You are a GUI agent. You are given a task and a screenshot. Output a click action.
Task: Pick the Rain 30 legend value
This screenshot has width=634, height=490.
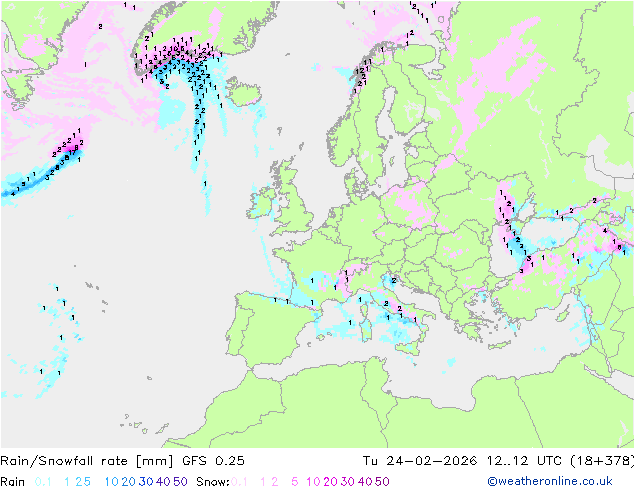coord(146,482)
